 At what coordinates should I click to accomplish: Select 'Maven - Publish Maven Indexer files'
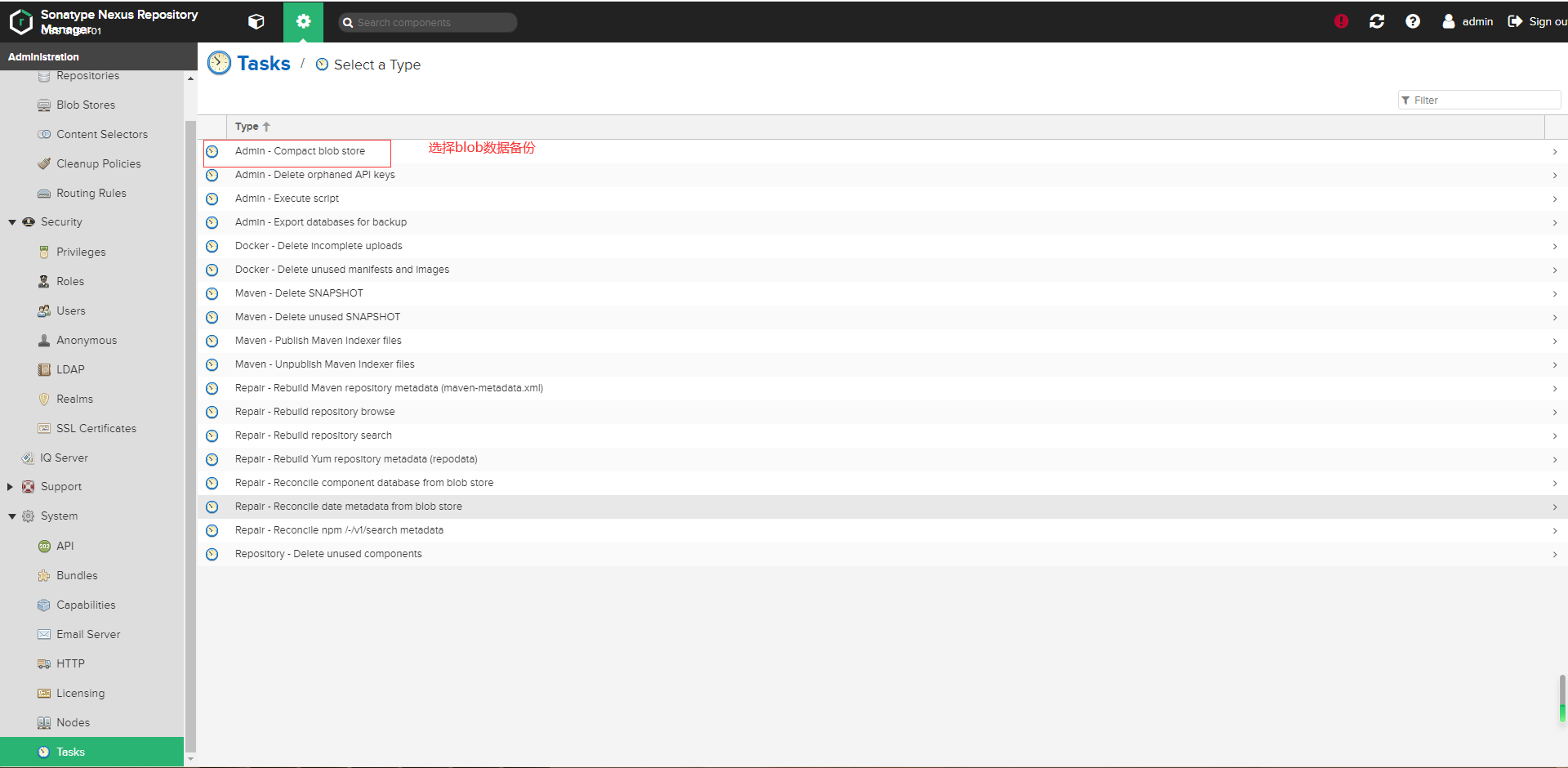883,341
